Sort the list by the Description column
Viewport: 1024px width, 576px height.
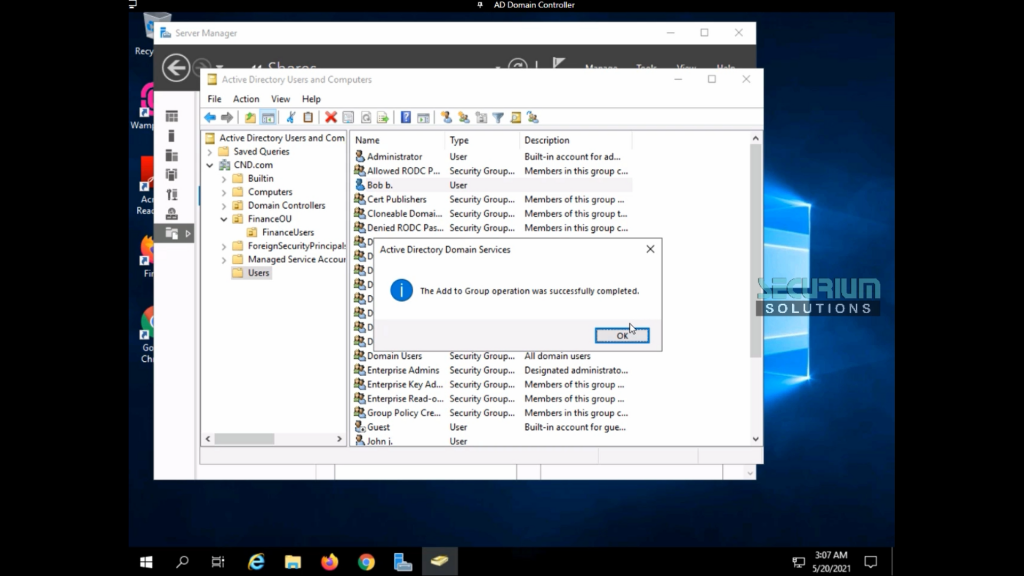(x=575, y=140)
